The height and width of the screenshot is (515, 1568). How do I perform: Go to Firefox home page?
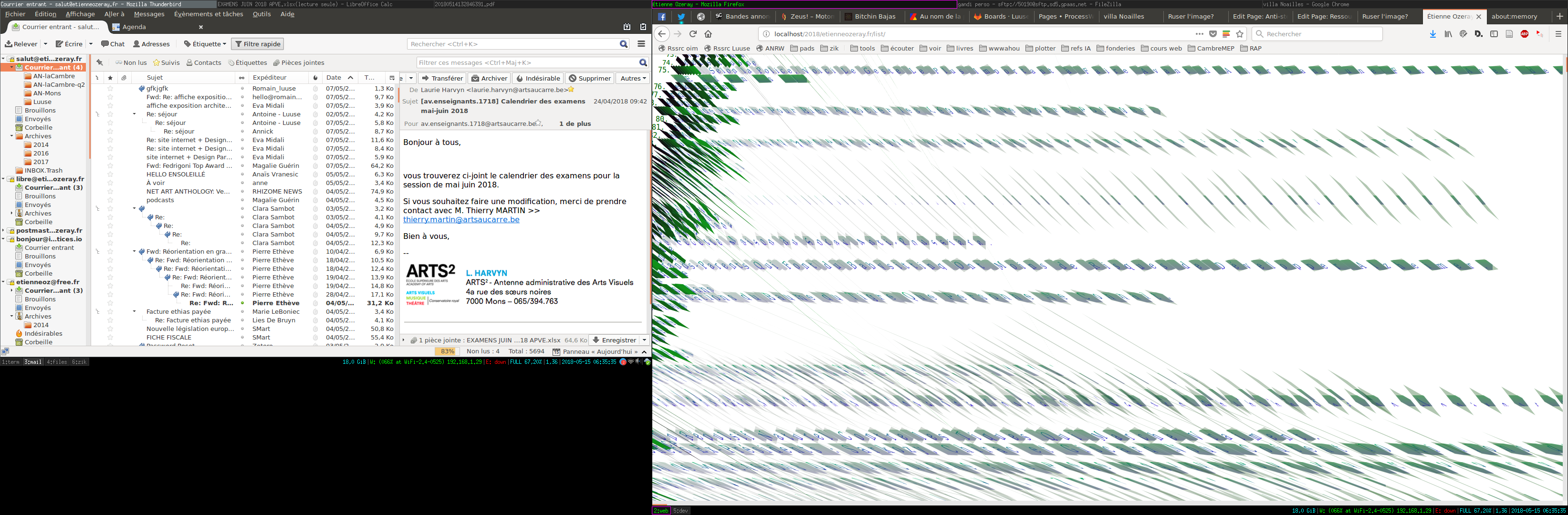(708, 34)
